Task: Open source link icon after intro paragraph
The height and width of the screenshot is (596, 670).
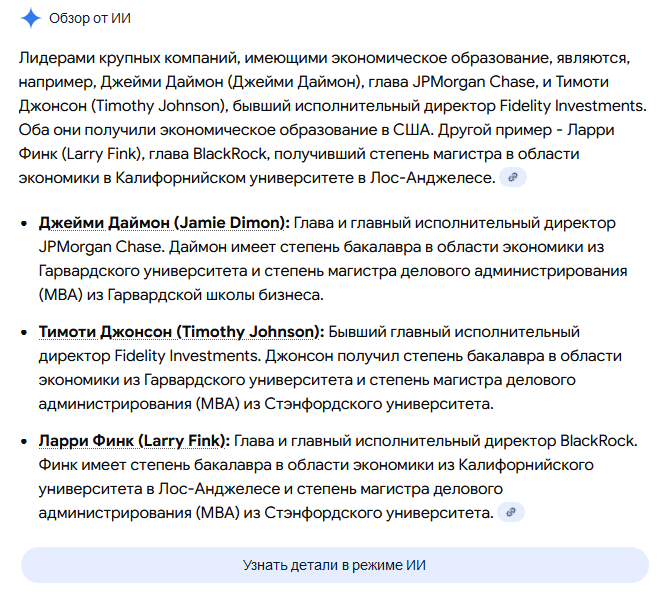Action: (x=512, y=177)
